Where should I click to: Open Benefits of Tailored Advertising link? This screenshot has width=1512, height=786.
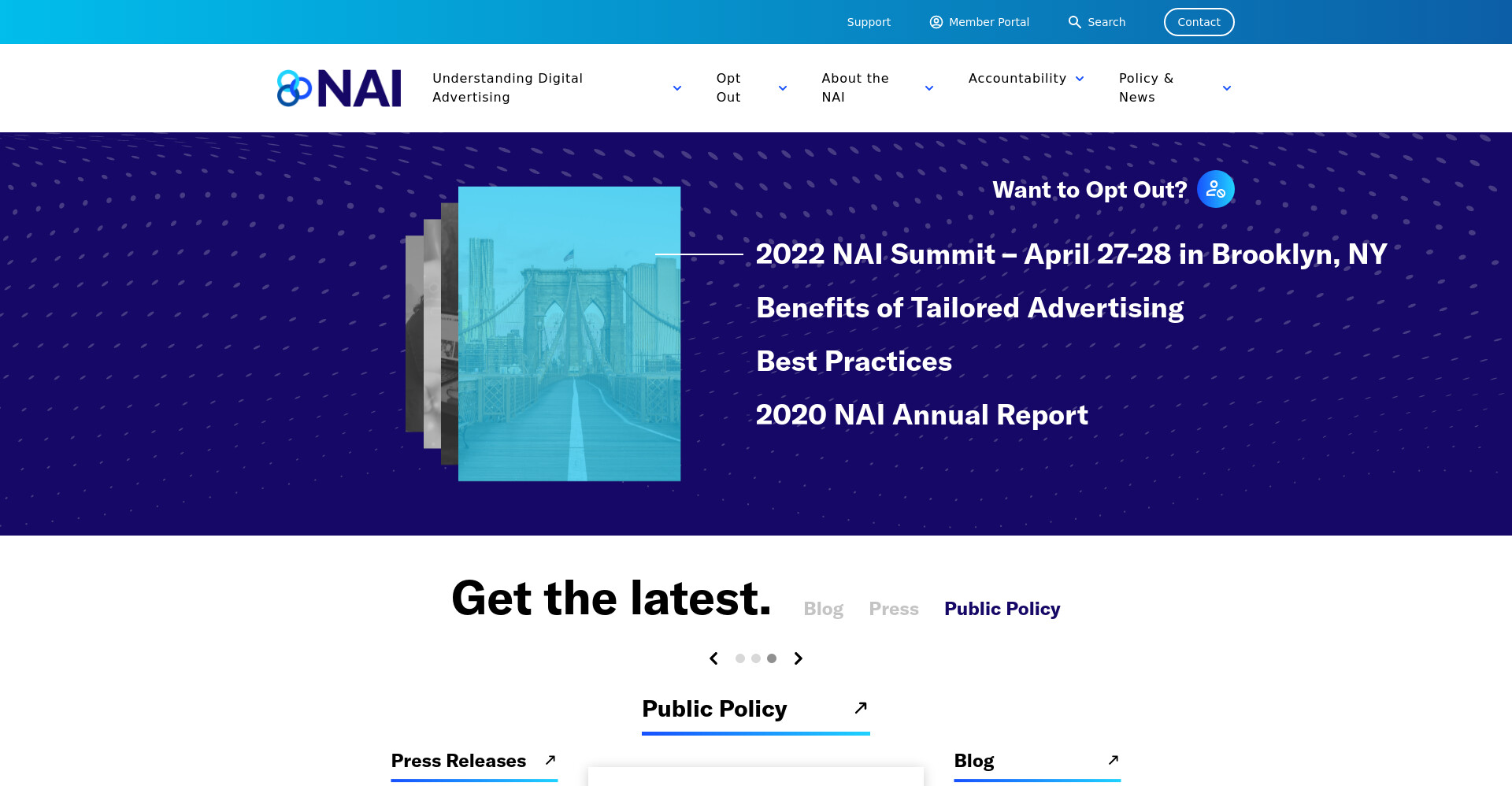tap(969, 308)
